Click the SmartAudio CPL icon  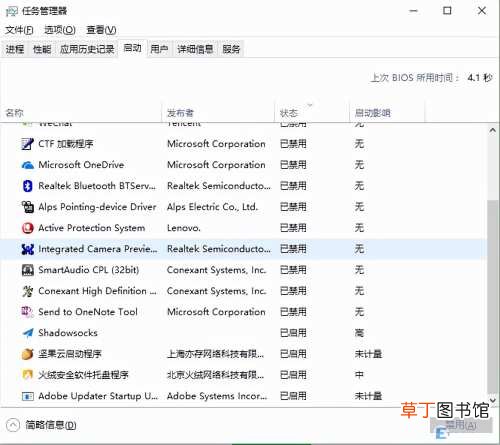coord(27,270)
